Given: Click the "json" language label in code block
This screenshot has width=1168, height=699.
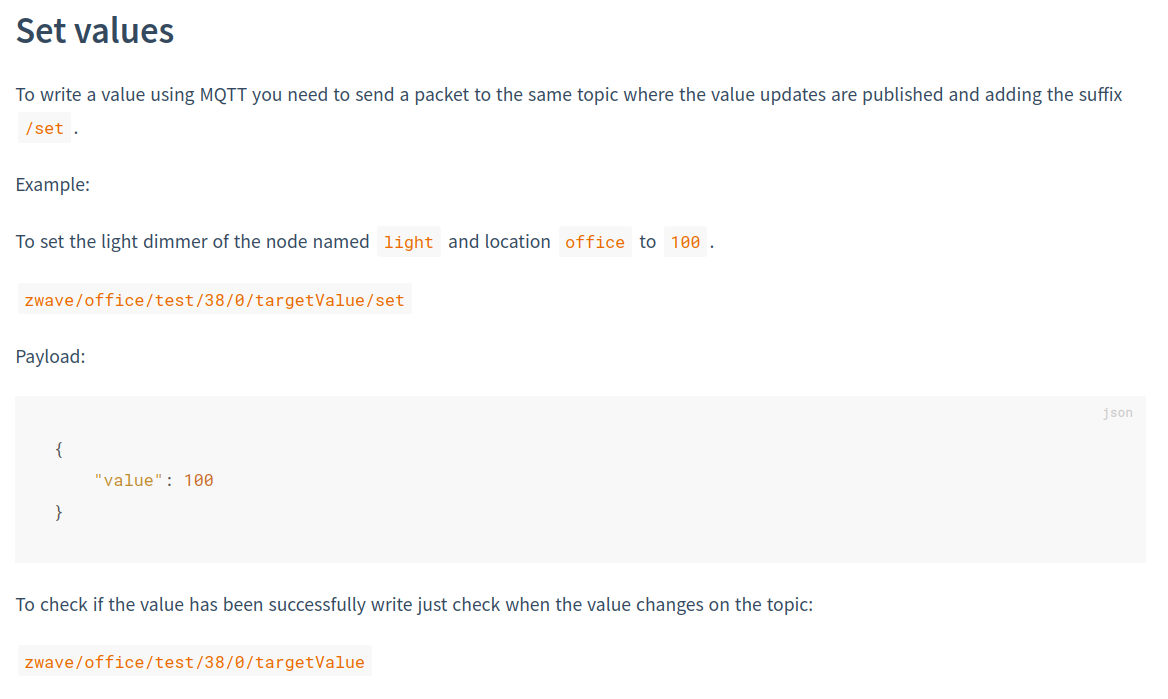Looking at the screenshot, I should point(1117,413).
